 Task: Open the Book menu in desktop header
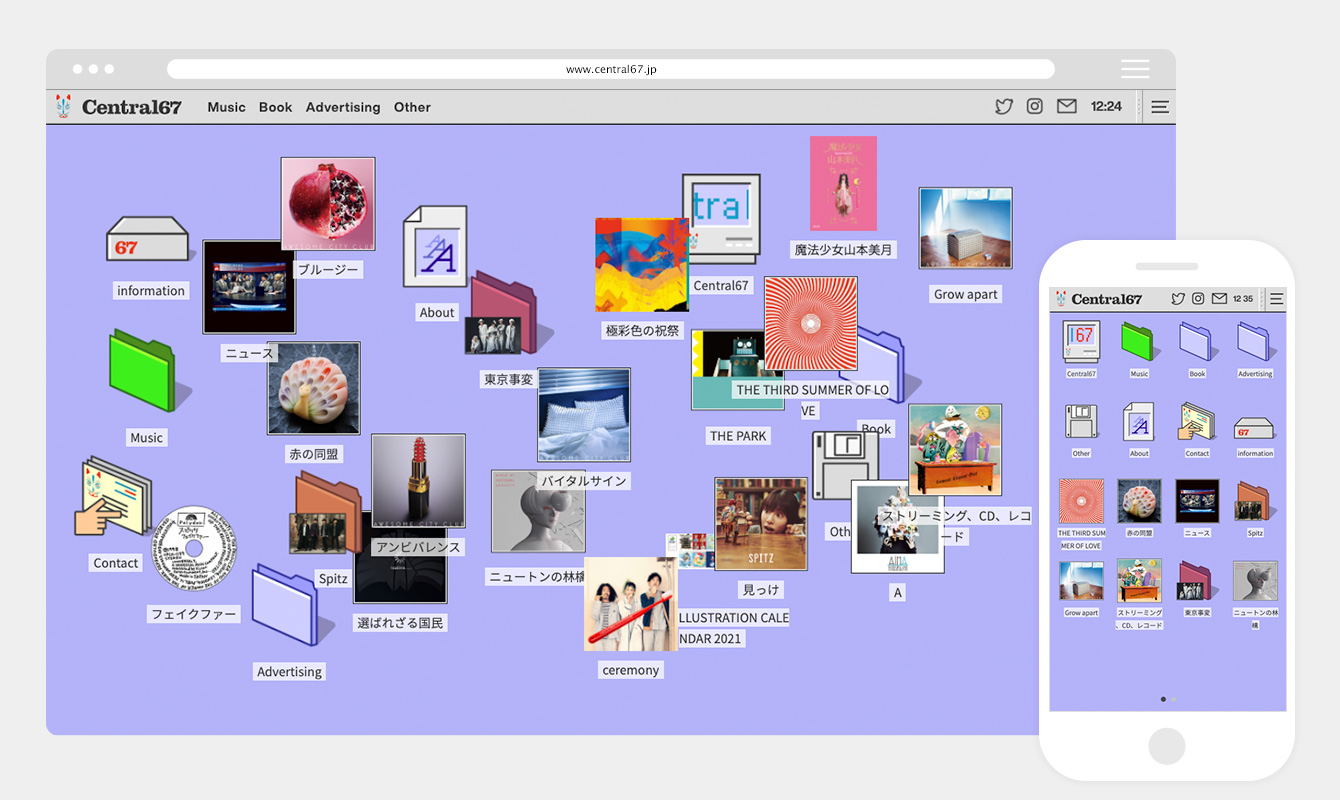276,107
